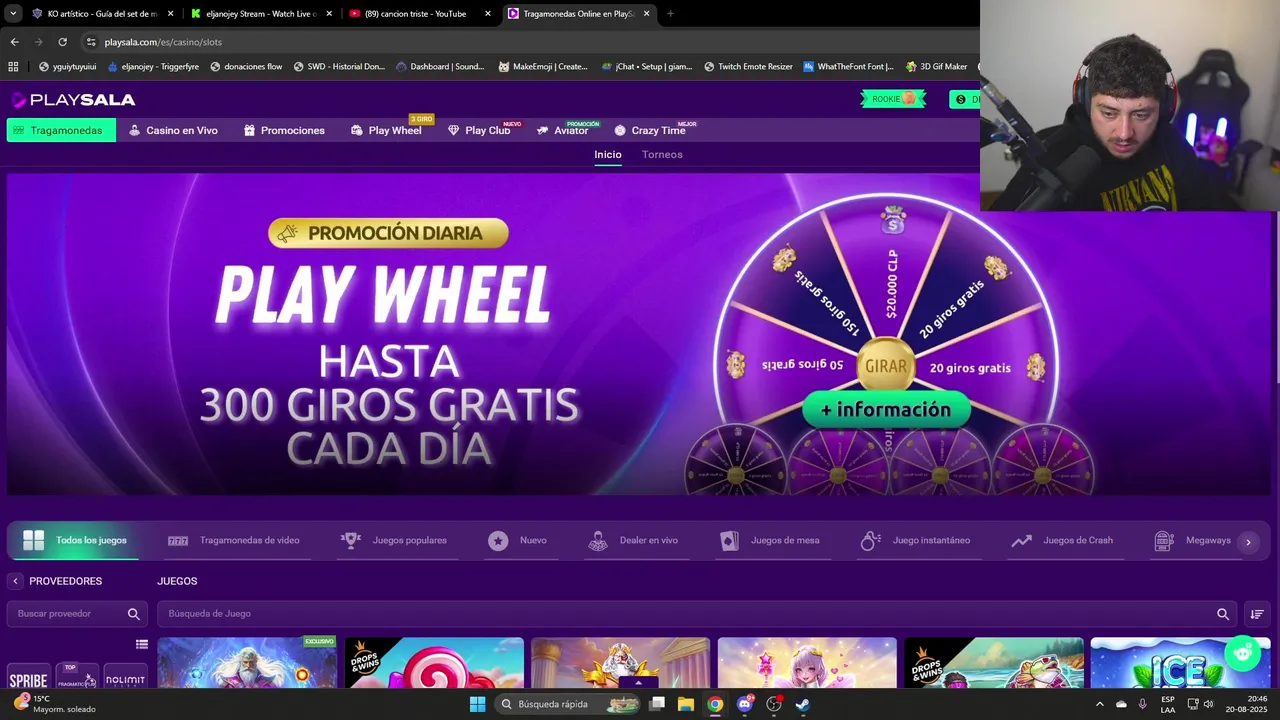Click the Promoción Diaria banner label

point(388,233)
